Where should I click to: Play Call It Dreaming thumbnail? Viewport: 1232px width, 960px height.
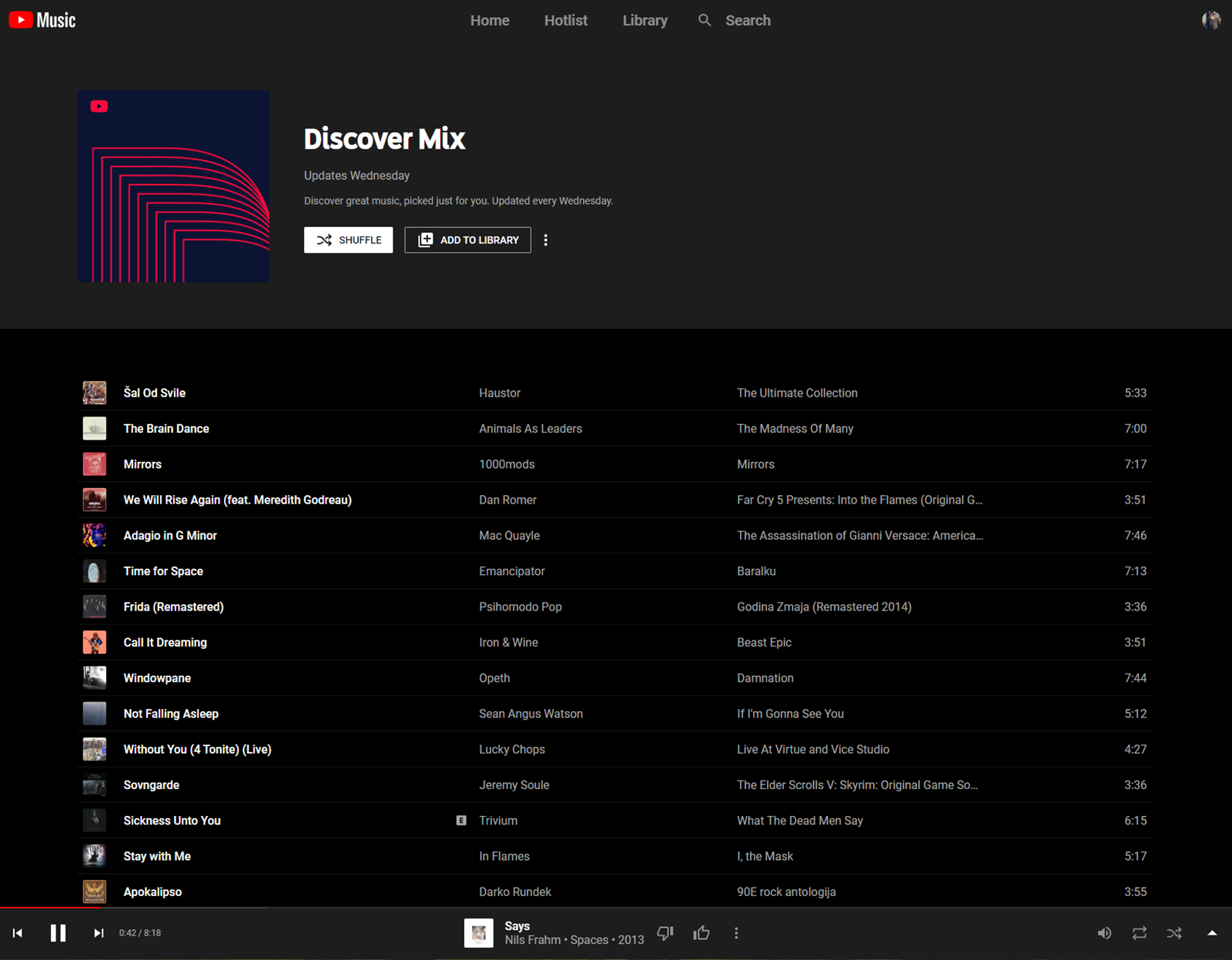(95, 642)
